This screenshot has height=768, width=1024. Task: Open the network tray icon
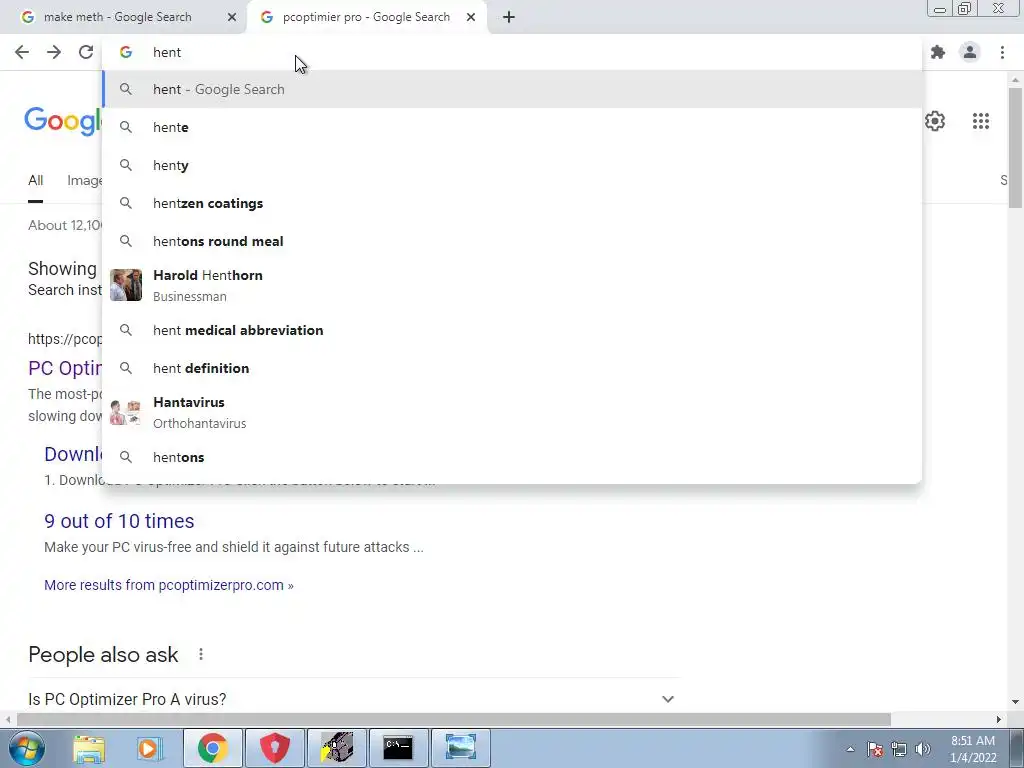[899, 749]
